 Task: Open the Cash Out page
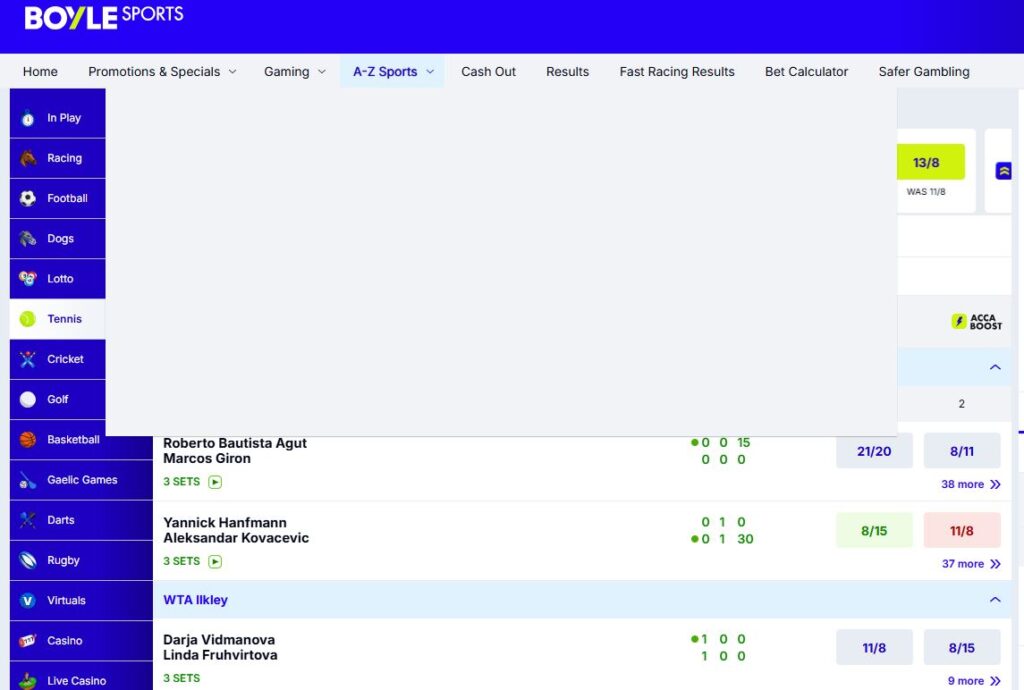coord(488,72)
